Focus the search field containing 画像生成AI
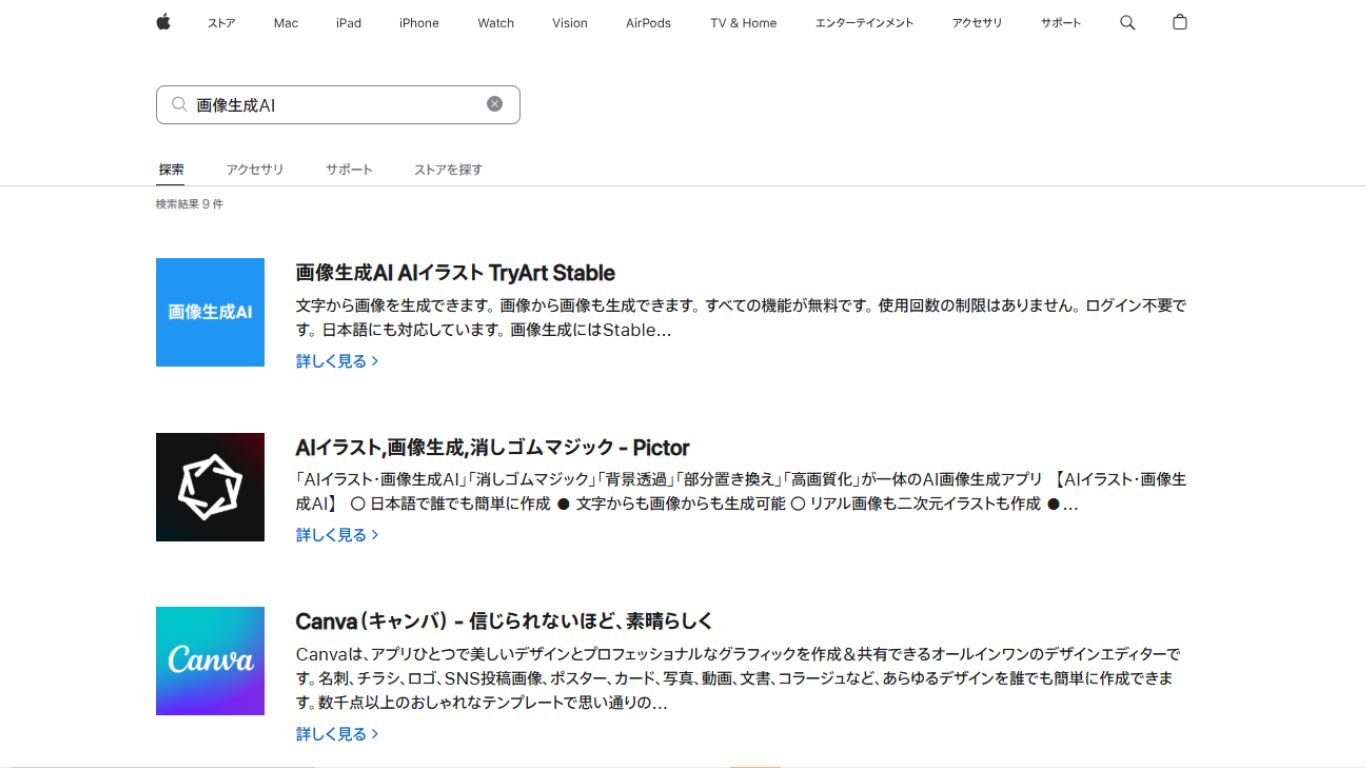The image size is (1366, 768). click(338, 105)
